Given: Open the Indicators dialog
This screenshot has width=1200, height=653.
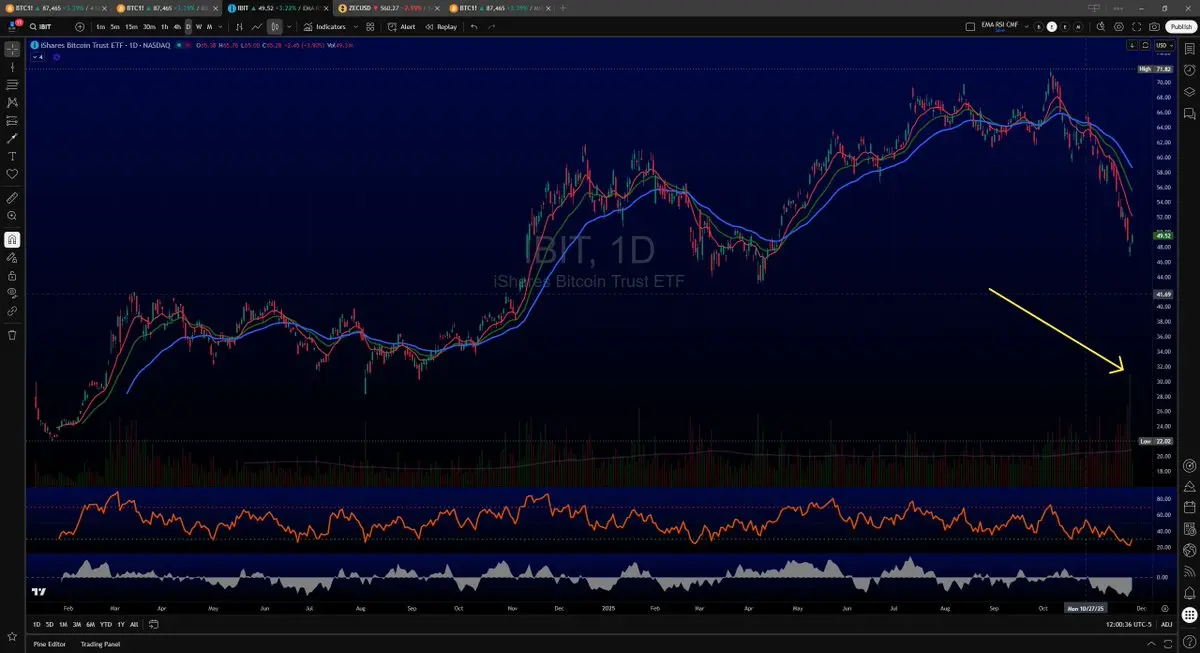Looking at the screenshot, I should pos(325,27).
